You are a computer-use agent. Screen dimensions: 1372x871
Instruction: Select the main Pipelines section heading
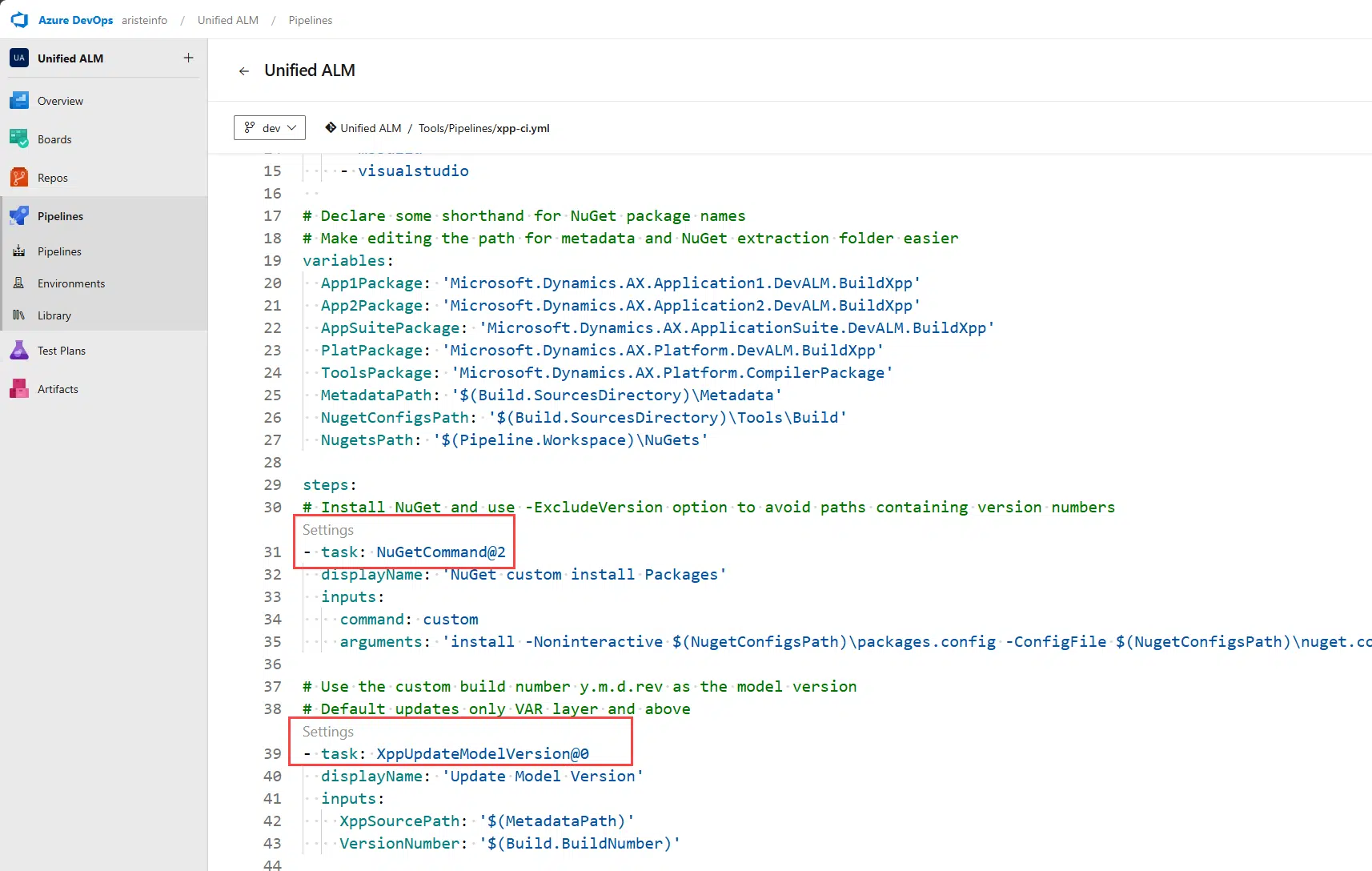click(60, 216)
